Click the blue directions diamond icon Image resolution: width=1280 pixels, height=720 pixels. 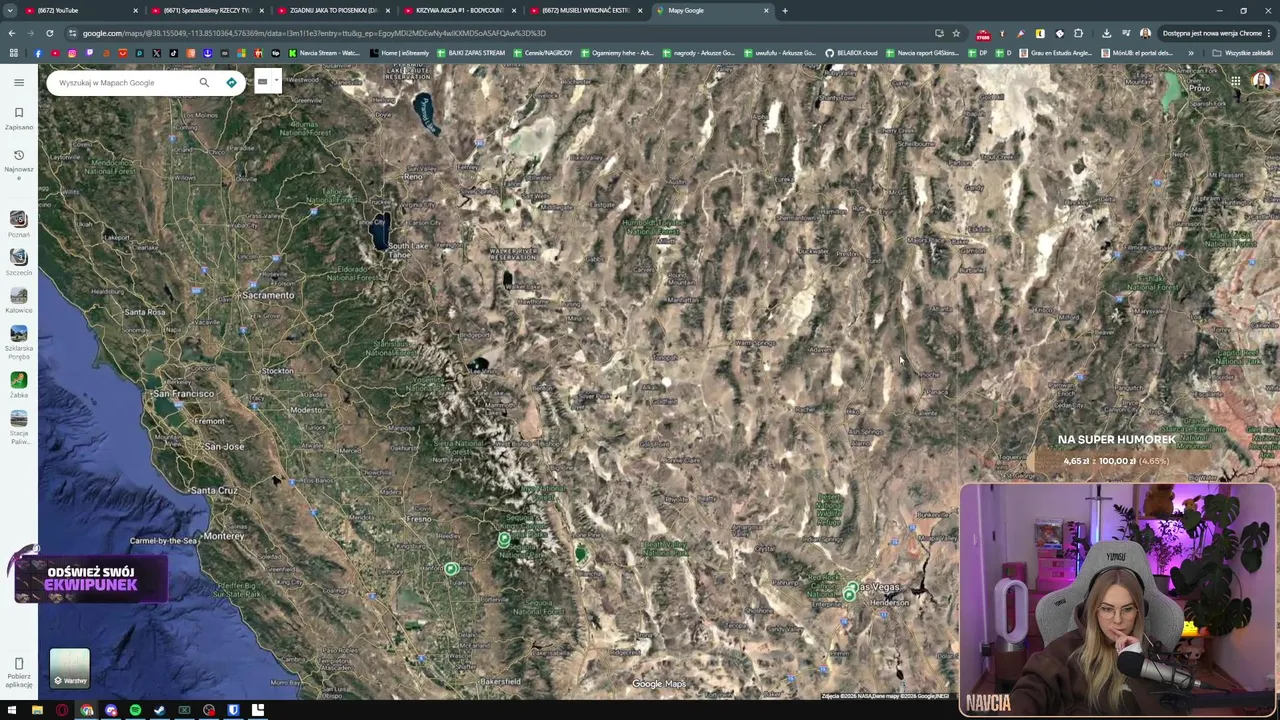point(231,82)
